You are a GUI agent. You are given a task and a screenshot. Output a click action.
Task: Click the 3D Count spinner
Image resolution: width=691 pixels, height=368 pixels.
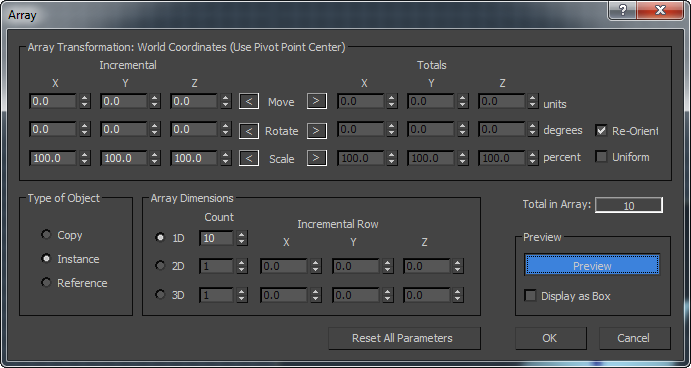[241, 295]
